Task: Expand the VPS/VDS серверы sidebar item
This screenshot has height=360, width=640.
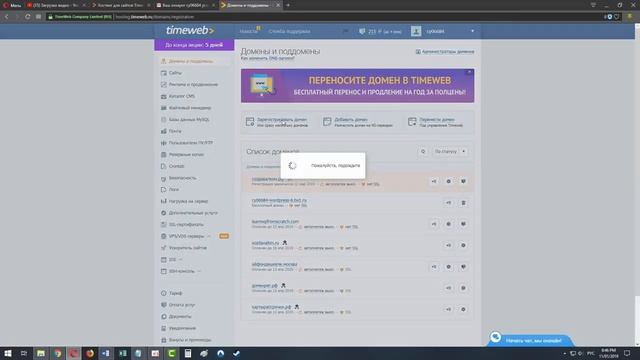Action: pos(209,236)
